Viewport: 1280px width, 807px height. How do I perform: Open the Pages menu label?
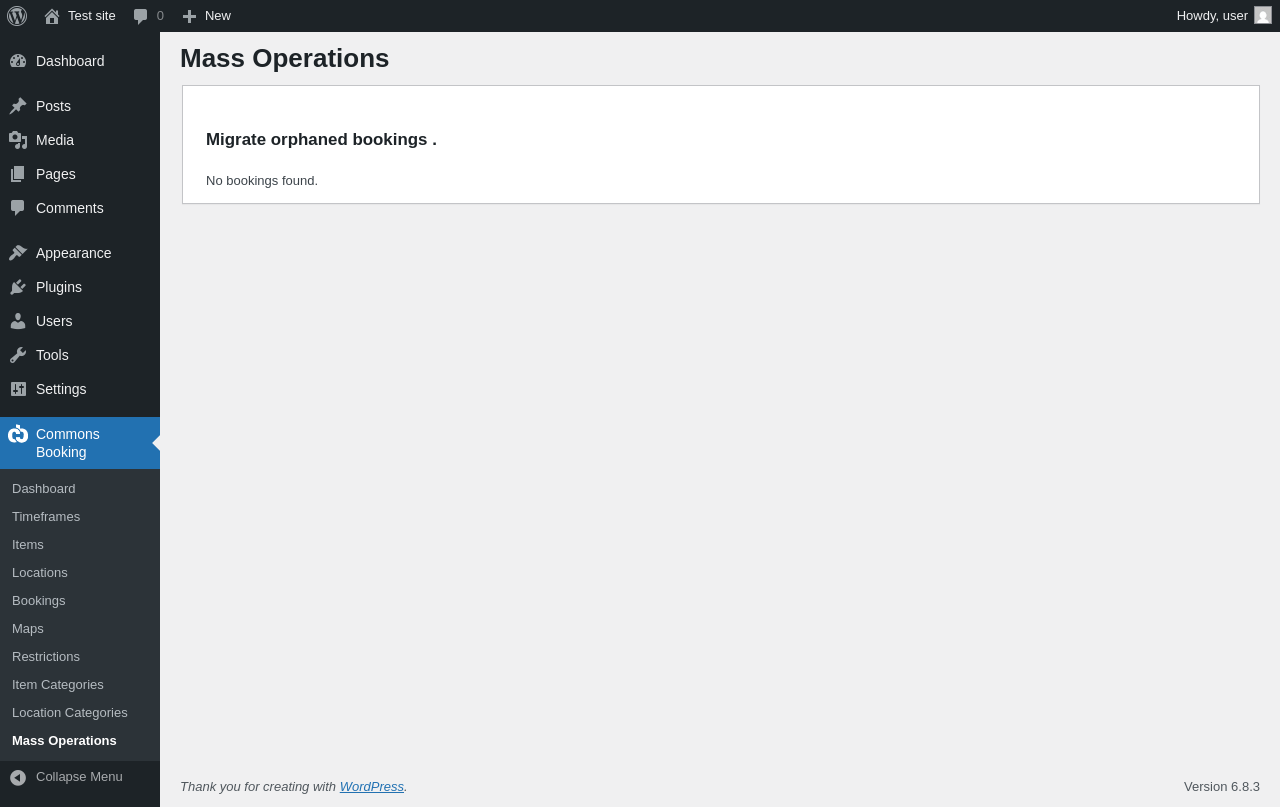pyautogui.click(x=56, y=174)
